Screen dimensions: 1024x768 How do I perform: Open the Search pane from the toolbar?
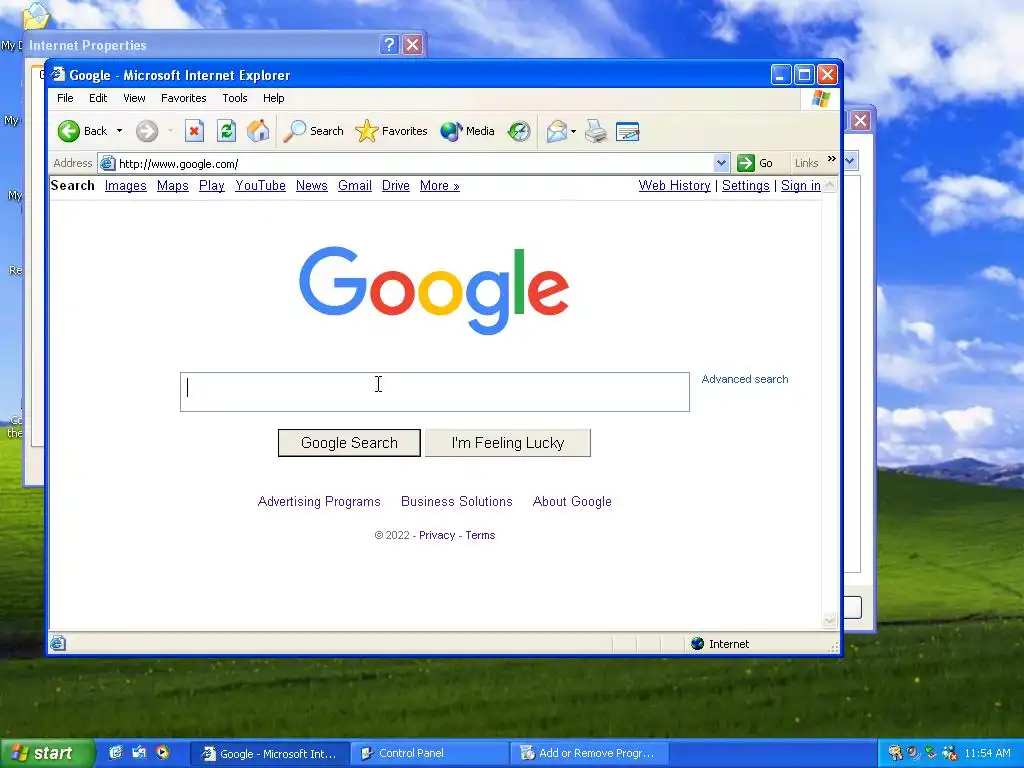313,131
